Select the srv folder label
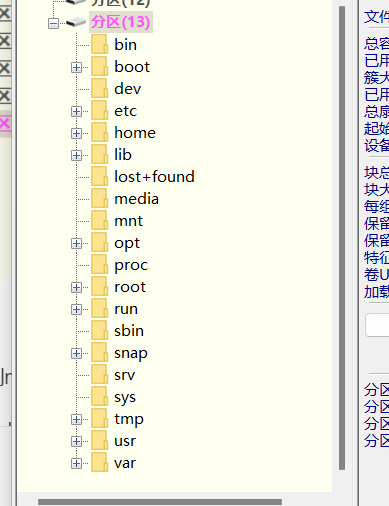 pyautogui.click(x=124, y=375)
